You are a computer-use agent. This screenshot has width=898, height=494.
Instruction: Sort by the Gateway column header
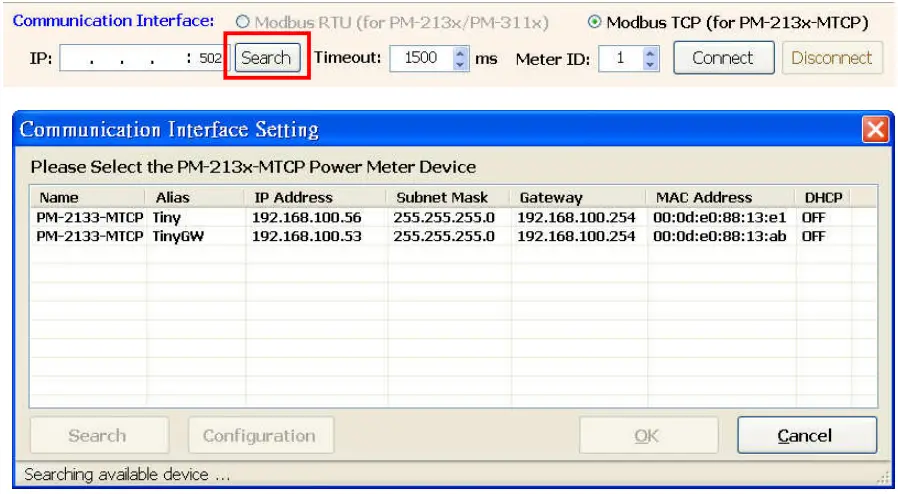pos(579,197)
